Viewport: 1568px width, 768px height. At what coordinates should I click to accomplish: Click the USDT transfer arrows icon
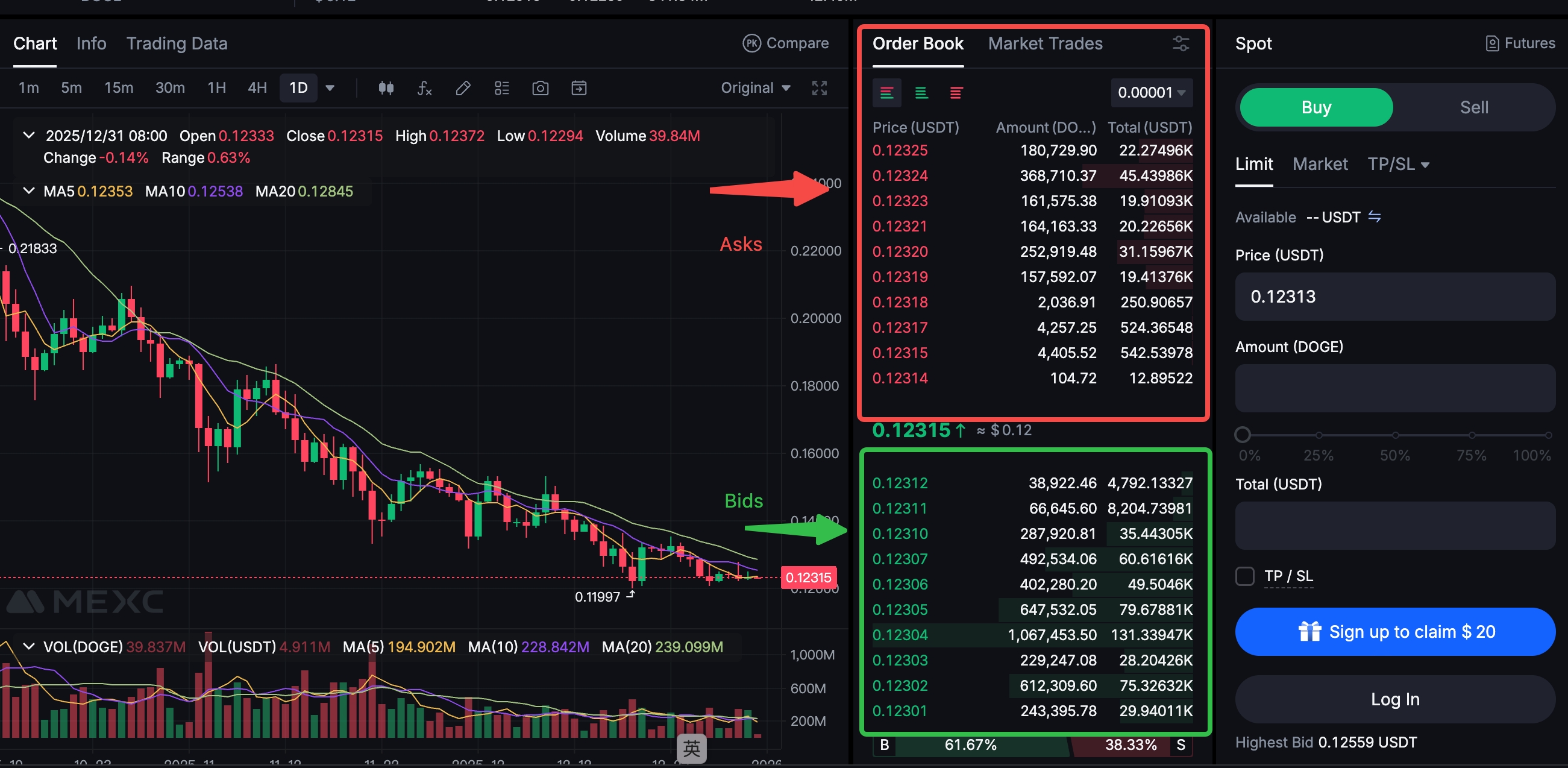[1375, 217]
